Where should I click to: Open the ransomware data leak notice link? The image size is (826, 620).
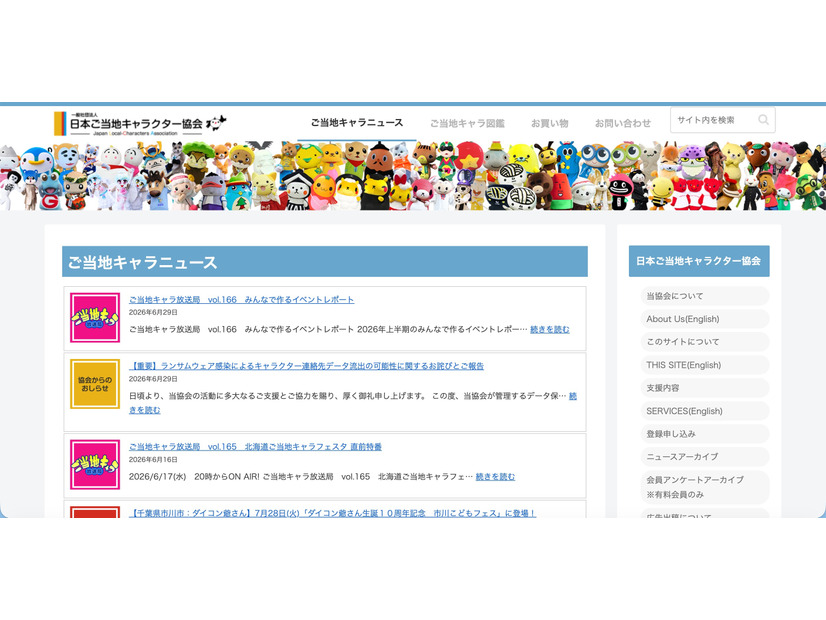click(306, 366)
